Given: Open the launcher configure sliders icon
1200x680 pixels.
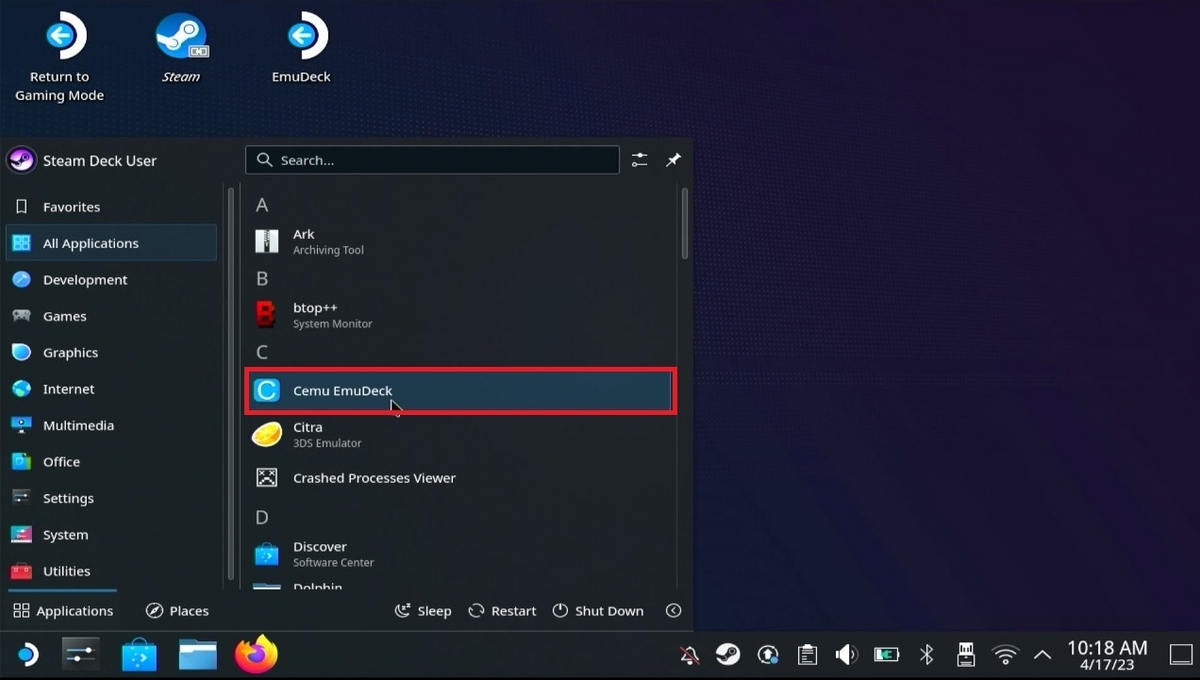Looking at the screenshot, I should 640,160.
